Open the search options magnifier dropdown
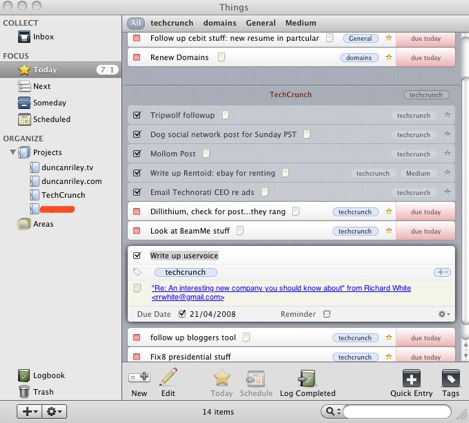 (332, 412)
